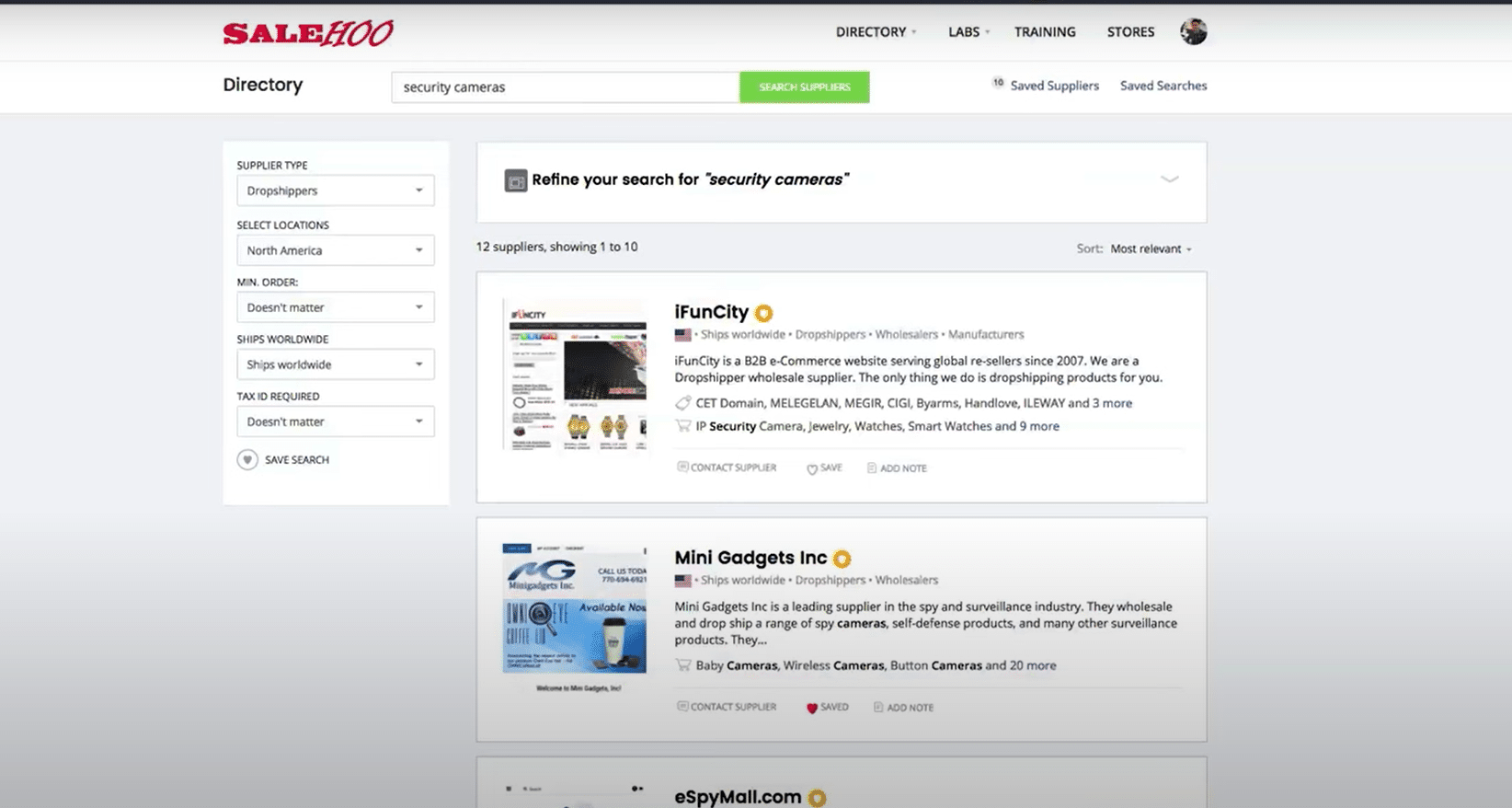1512x808 pixels.
Task: Click the Directory page heading
Action: click(263, 85)
